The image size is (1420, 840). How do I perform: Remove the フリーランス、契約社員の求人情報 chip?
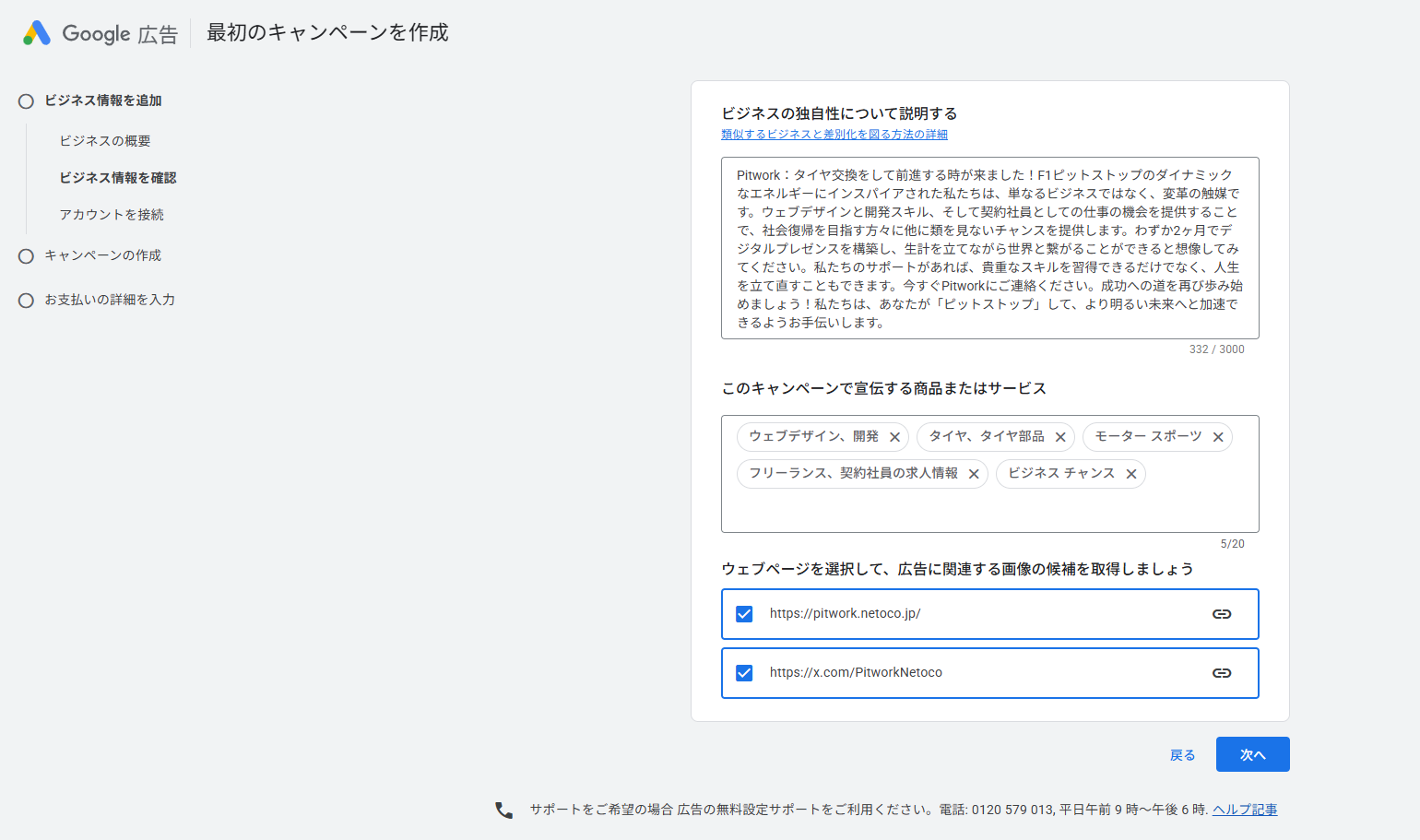coord(974,473)
